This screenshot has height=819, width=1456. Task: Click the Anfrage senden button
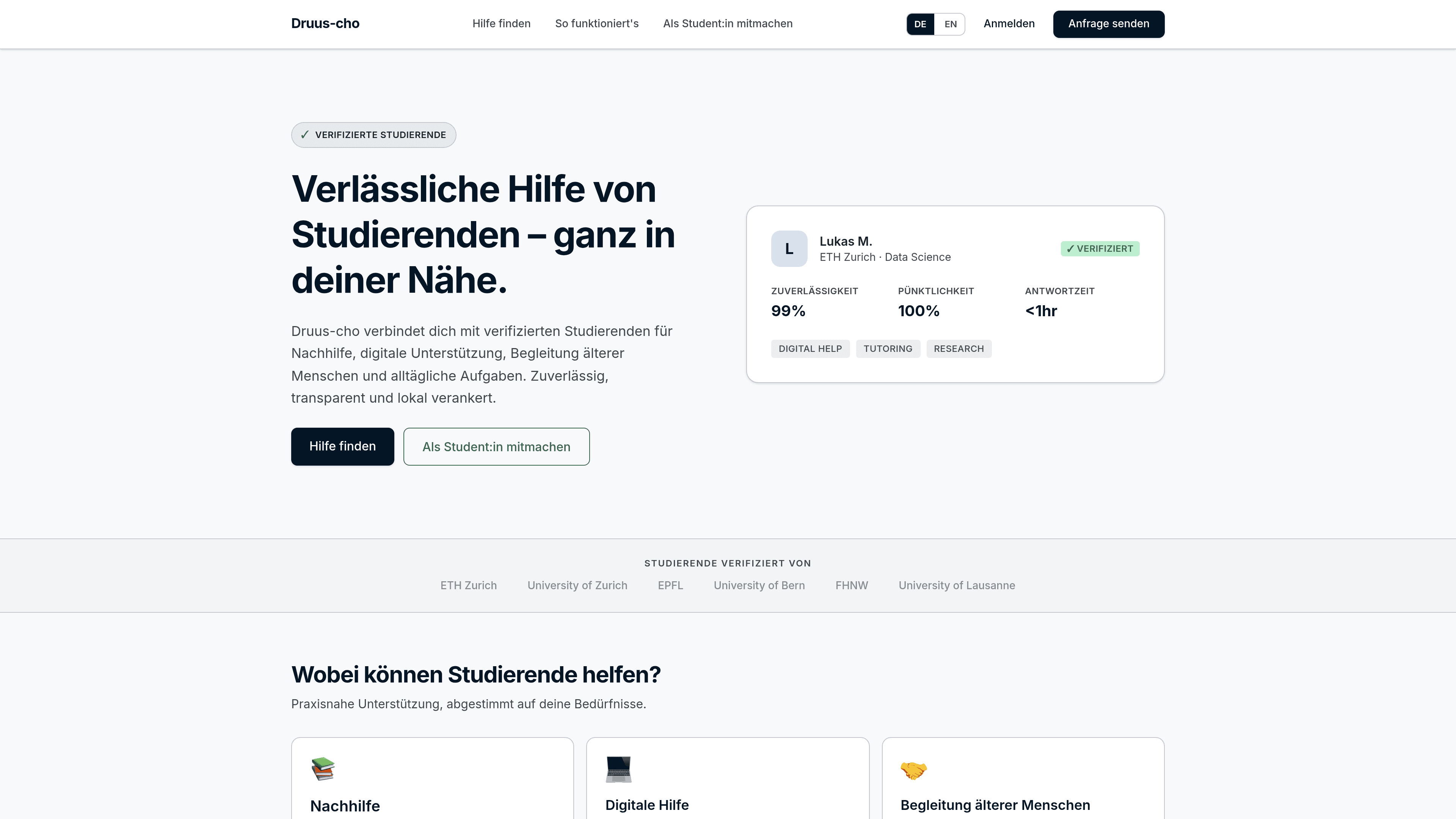(x=1108, y=24)
